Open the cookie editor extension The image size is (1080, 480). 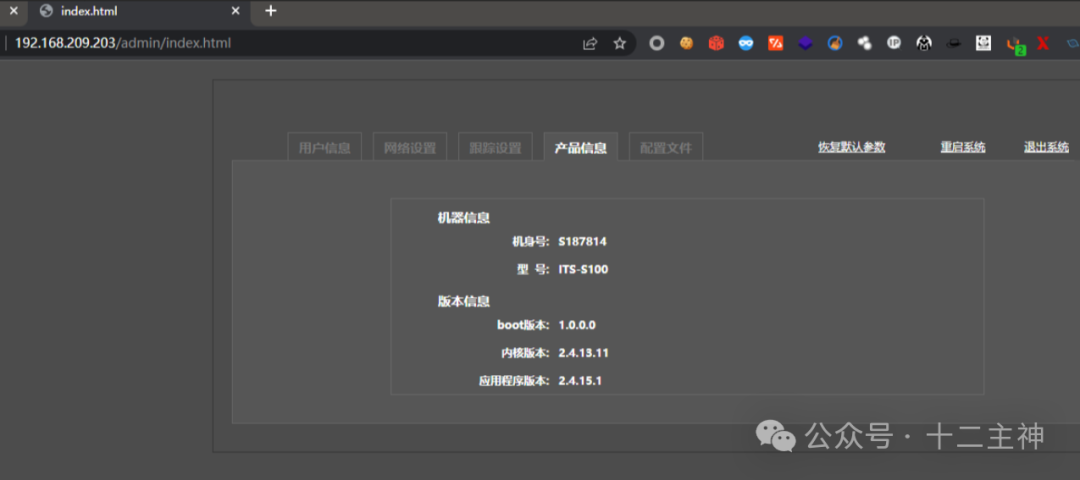coord(687,43)
